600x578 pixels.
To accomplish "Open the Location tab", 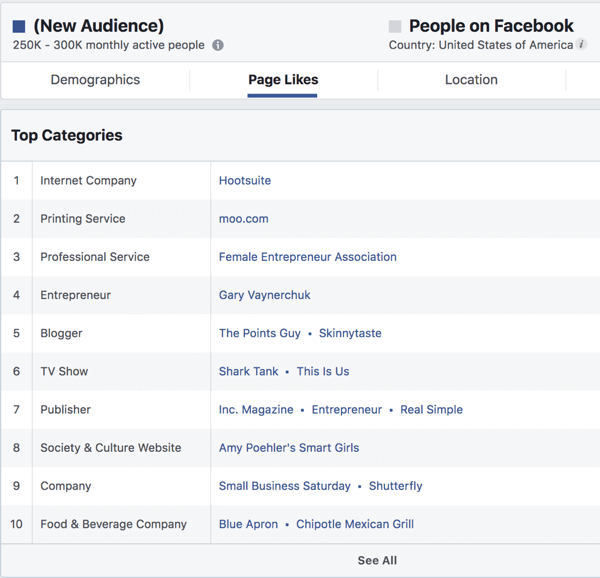I will 471,80.
